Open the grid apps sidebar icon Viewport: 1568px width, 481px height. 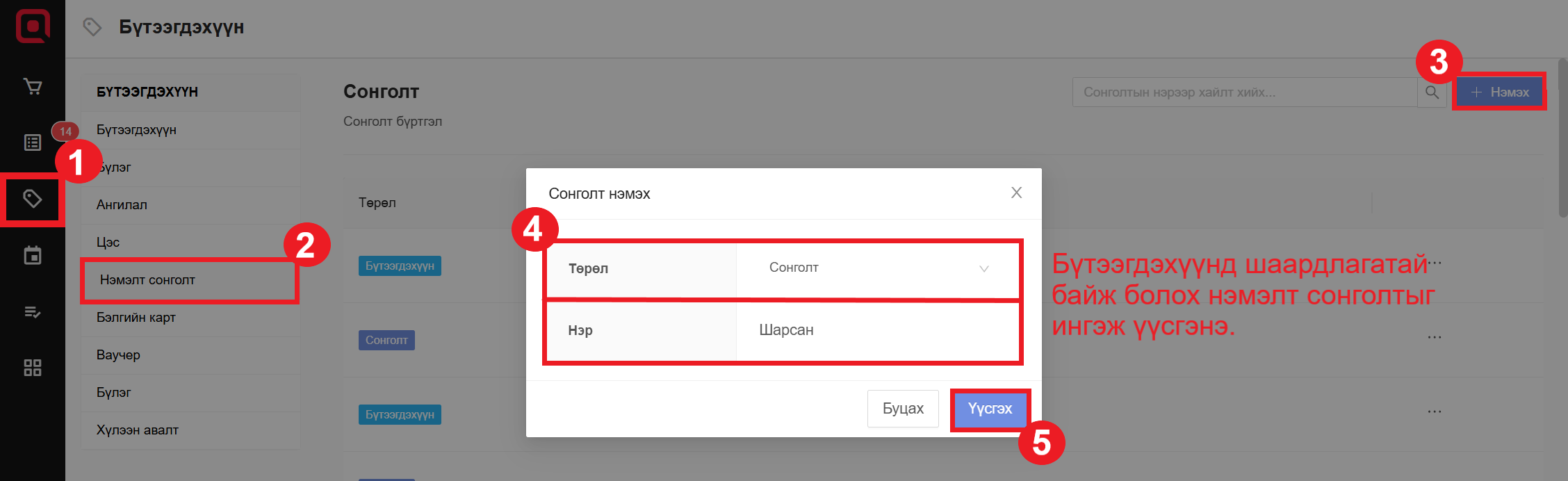pos(33,368)
